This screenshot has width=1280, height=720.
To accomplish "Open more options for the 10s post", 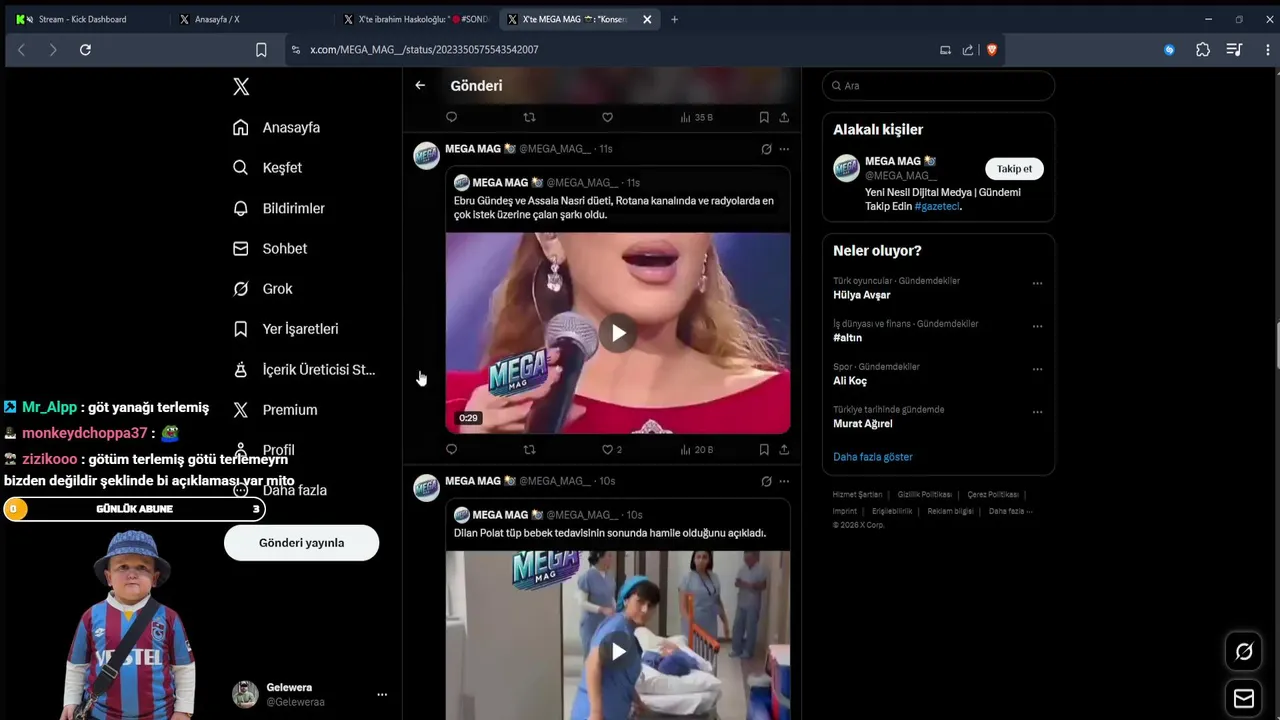I will (x=784, y=481).
